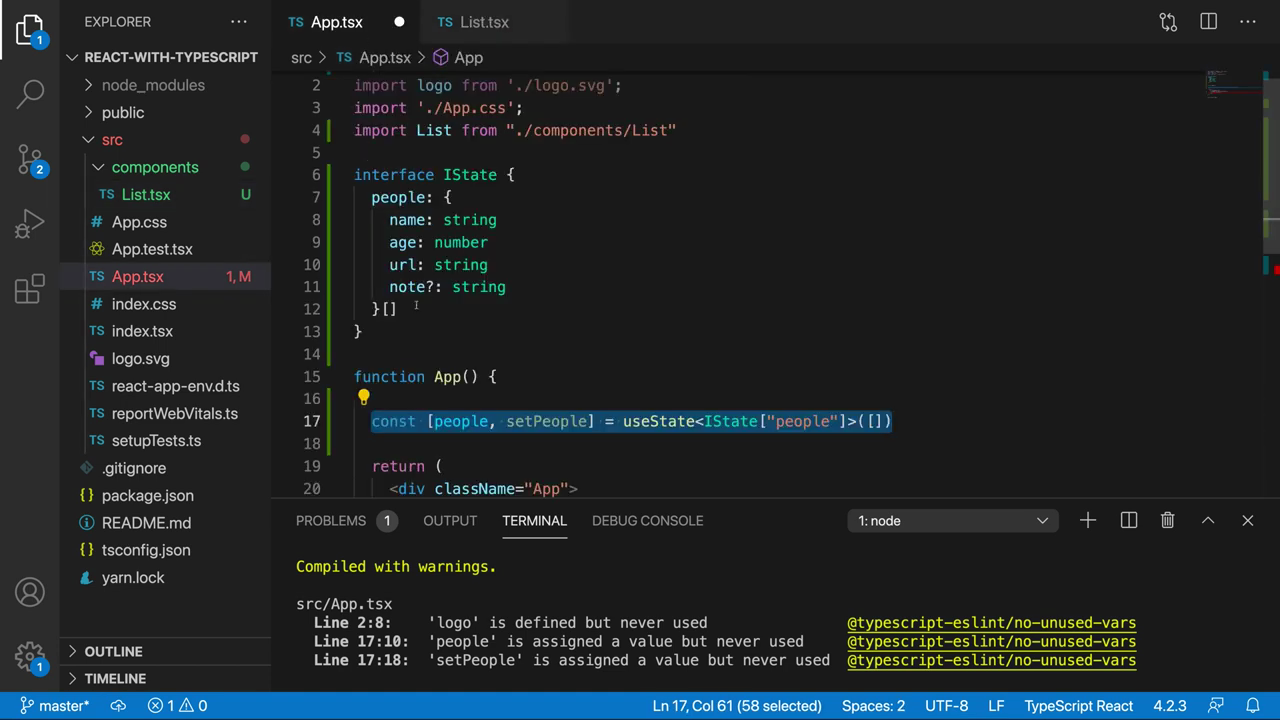Image resolution: width=1280 pixels, height=720 pixels.
Task: Open the DEBUG CONSOLE tab
Action: [647, 520]
